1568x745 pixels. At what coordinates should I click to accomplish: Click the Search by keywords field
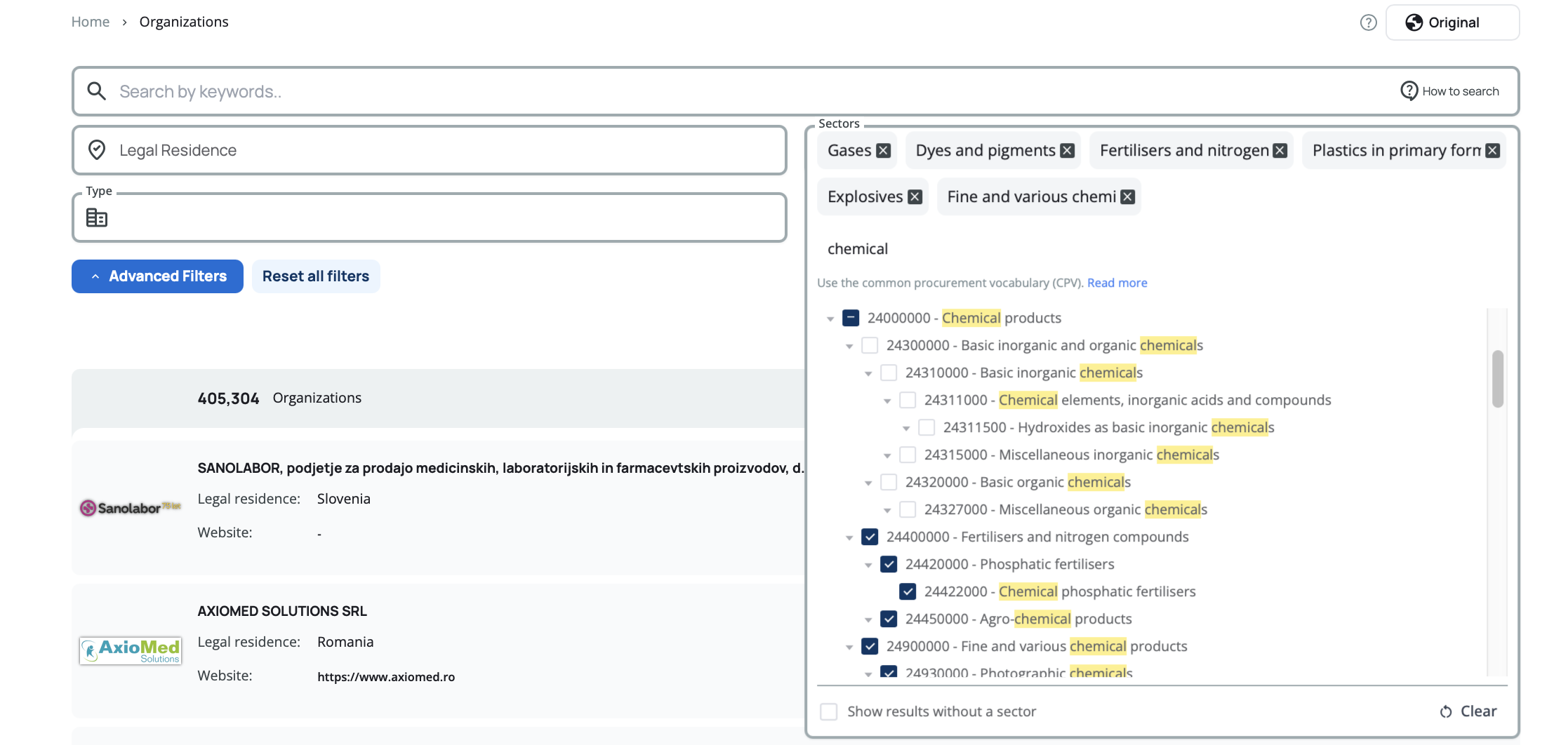(702, 91)
